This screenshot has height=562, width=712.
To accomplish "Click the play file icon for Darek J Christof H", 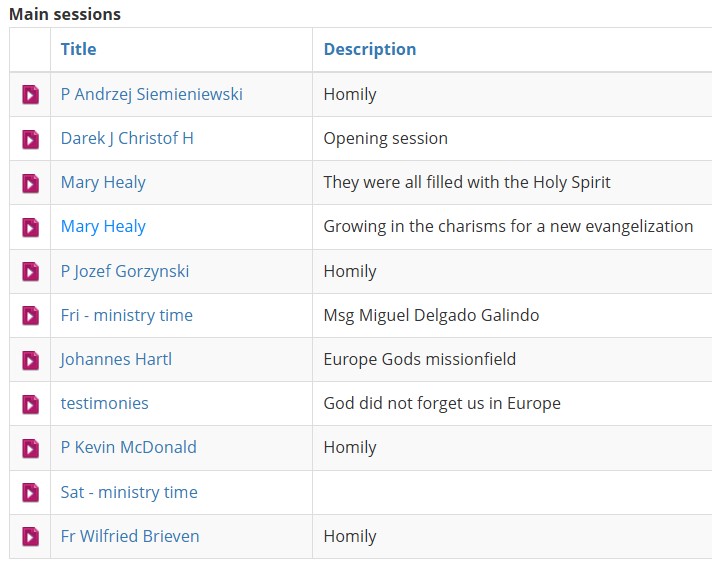I will coord(30,139).
